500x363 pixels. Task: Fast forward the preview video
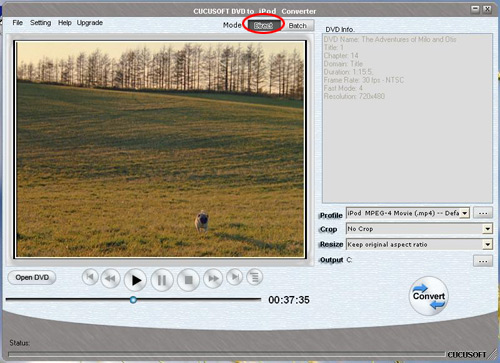click(x=213, y=278)
